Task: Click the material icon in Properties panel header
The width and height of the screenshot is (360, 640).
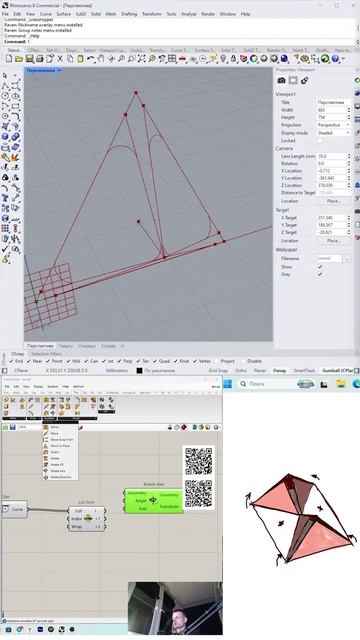Action: 304,80
